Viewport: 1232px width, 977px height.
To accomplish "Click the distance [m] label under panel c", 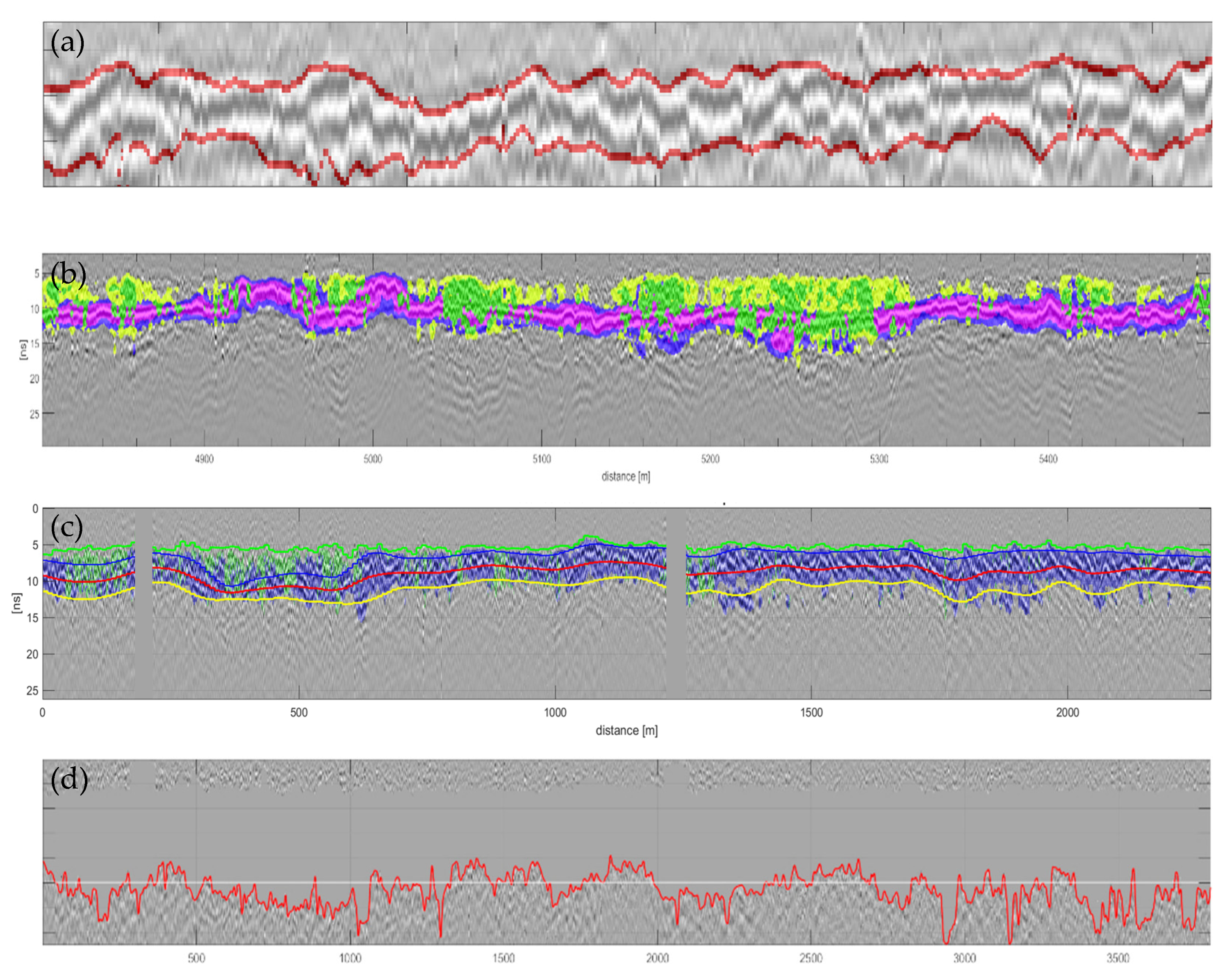I will (626, 730).
